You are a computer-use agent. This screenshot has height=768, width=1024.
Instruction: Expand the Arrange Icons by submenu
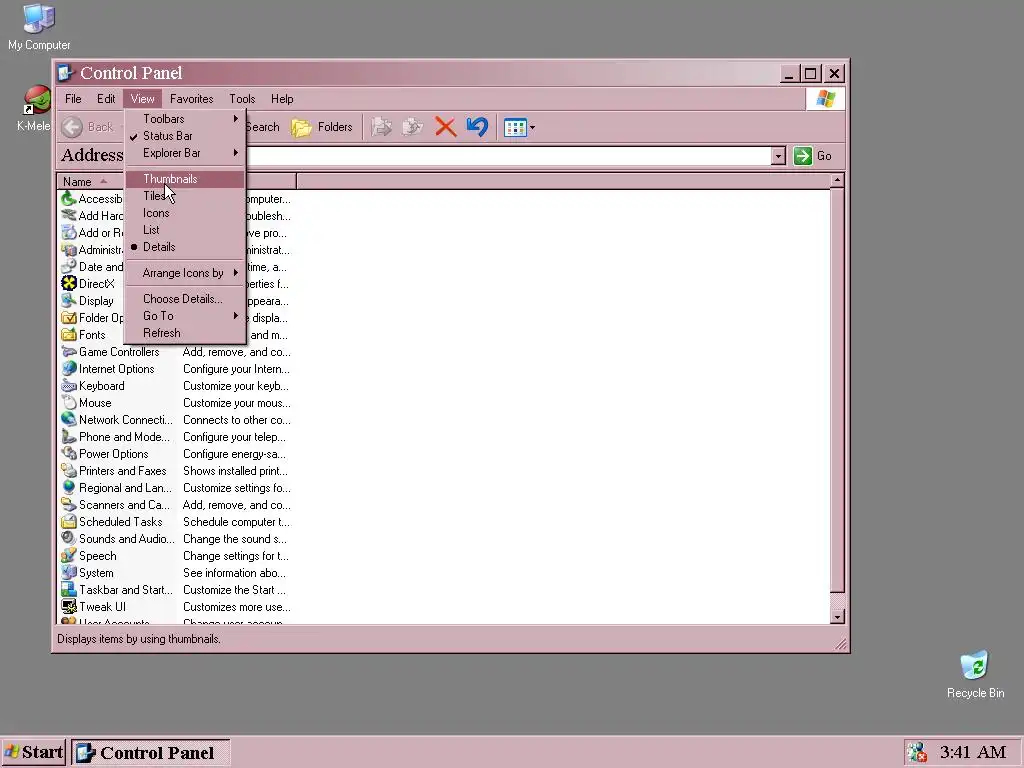click(x=185, y=273)
